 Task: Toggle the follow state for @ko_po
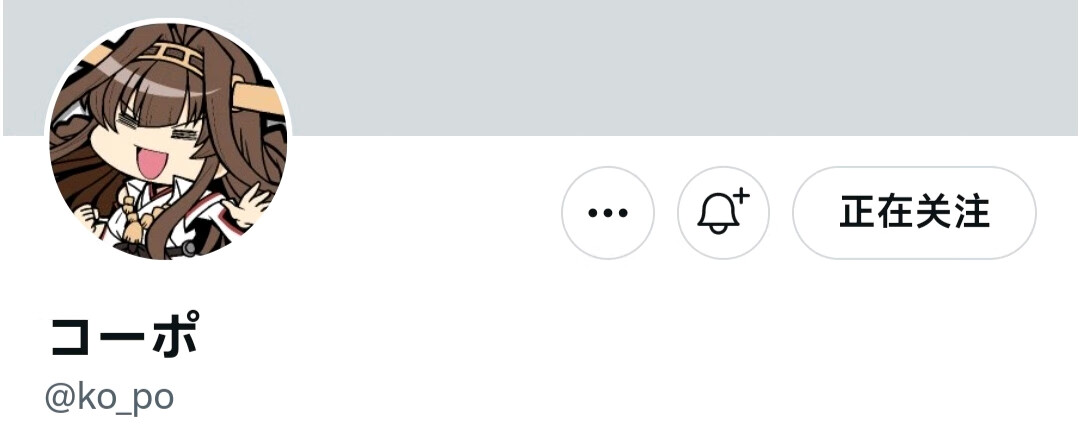point(914,213)
